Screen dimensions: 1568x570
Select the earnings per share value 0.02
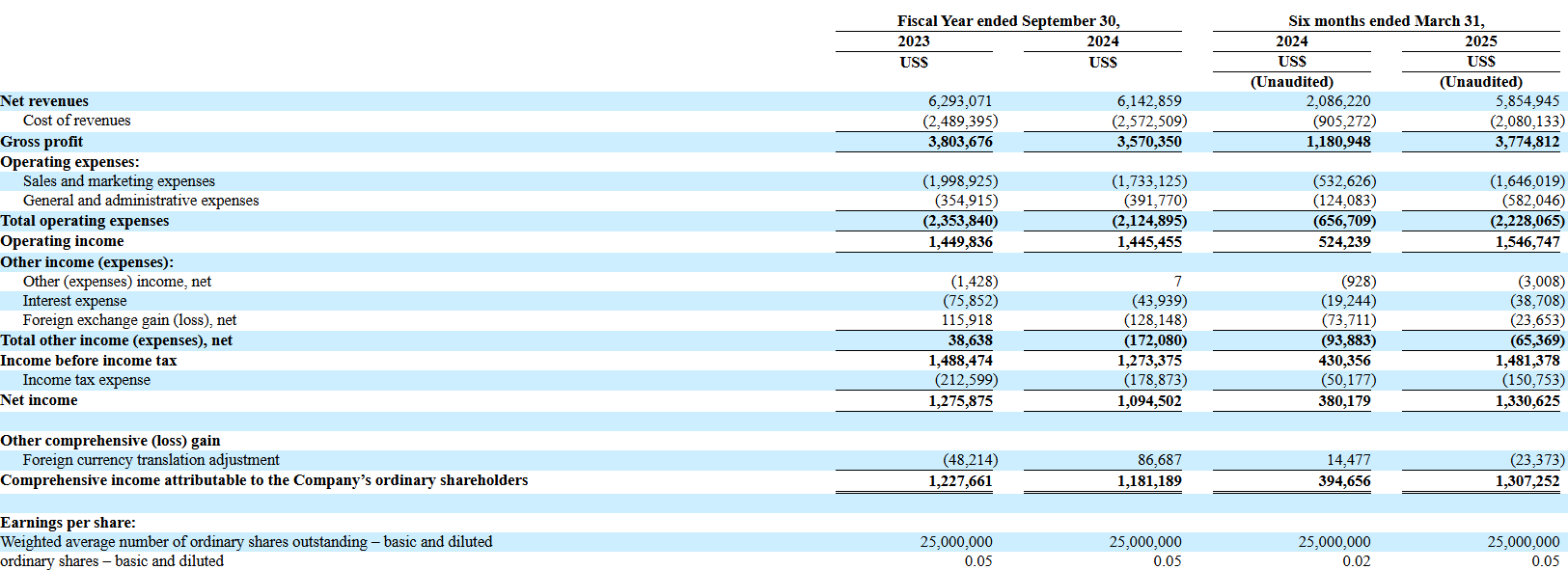[x=1356, y=561]
